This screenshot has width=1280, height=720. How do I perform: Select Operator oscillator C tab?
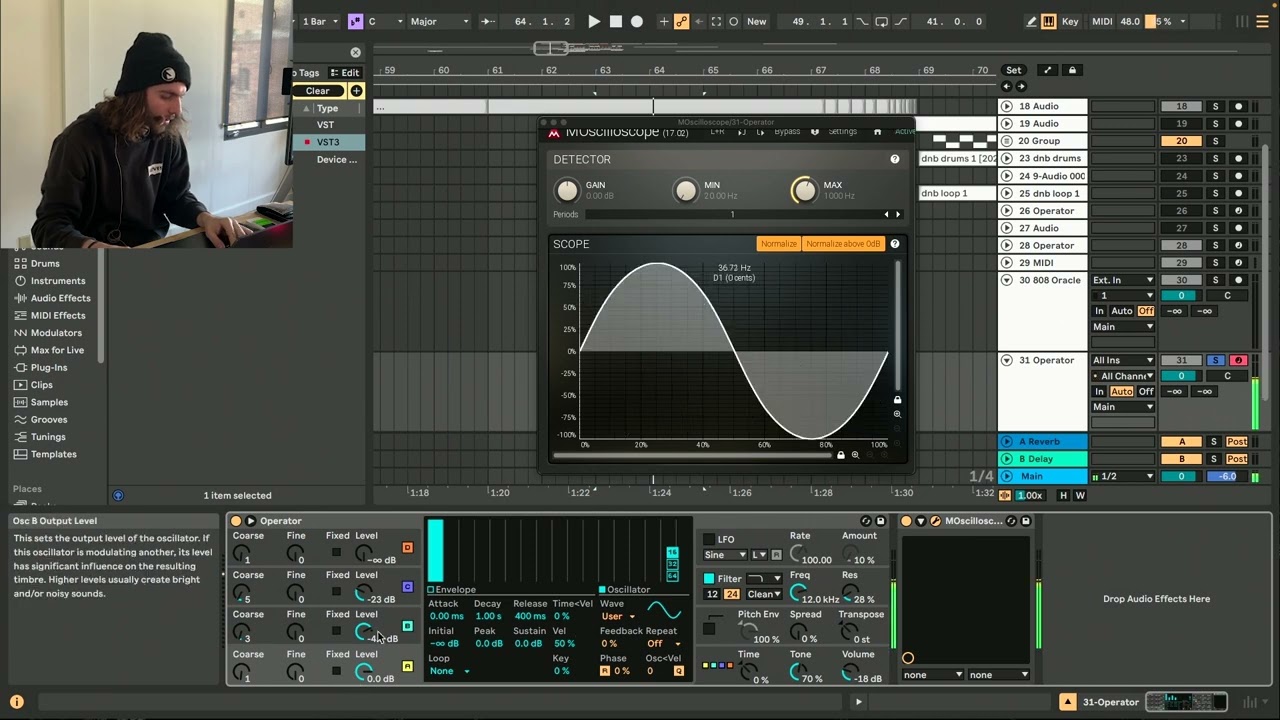407,587
